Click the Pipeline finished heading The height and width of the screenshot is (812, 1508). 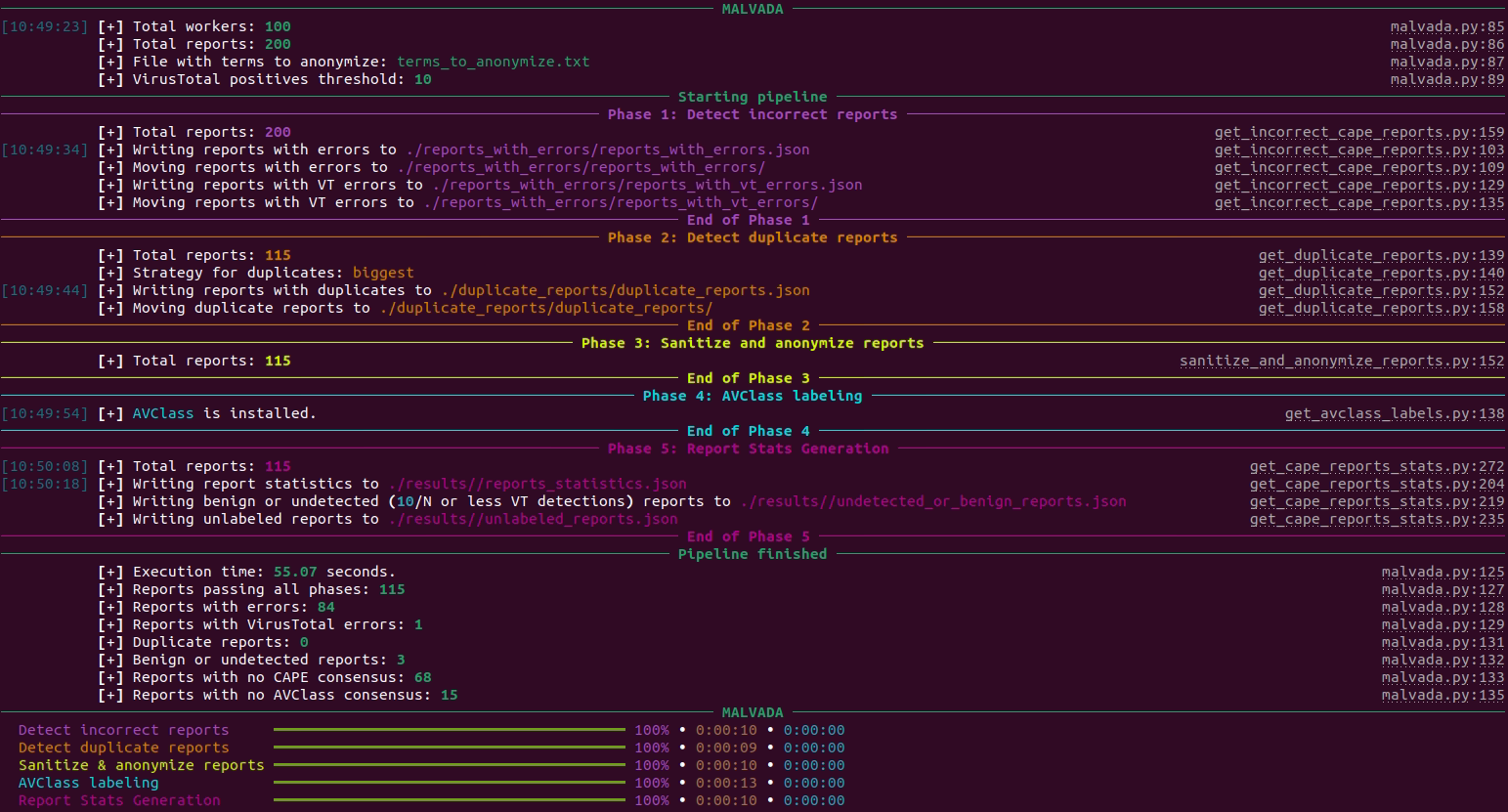coord(753,554)
